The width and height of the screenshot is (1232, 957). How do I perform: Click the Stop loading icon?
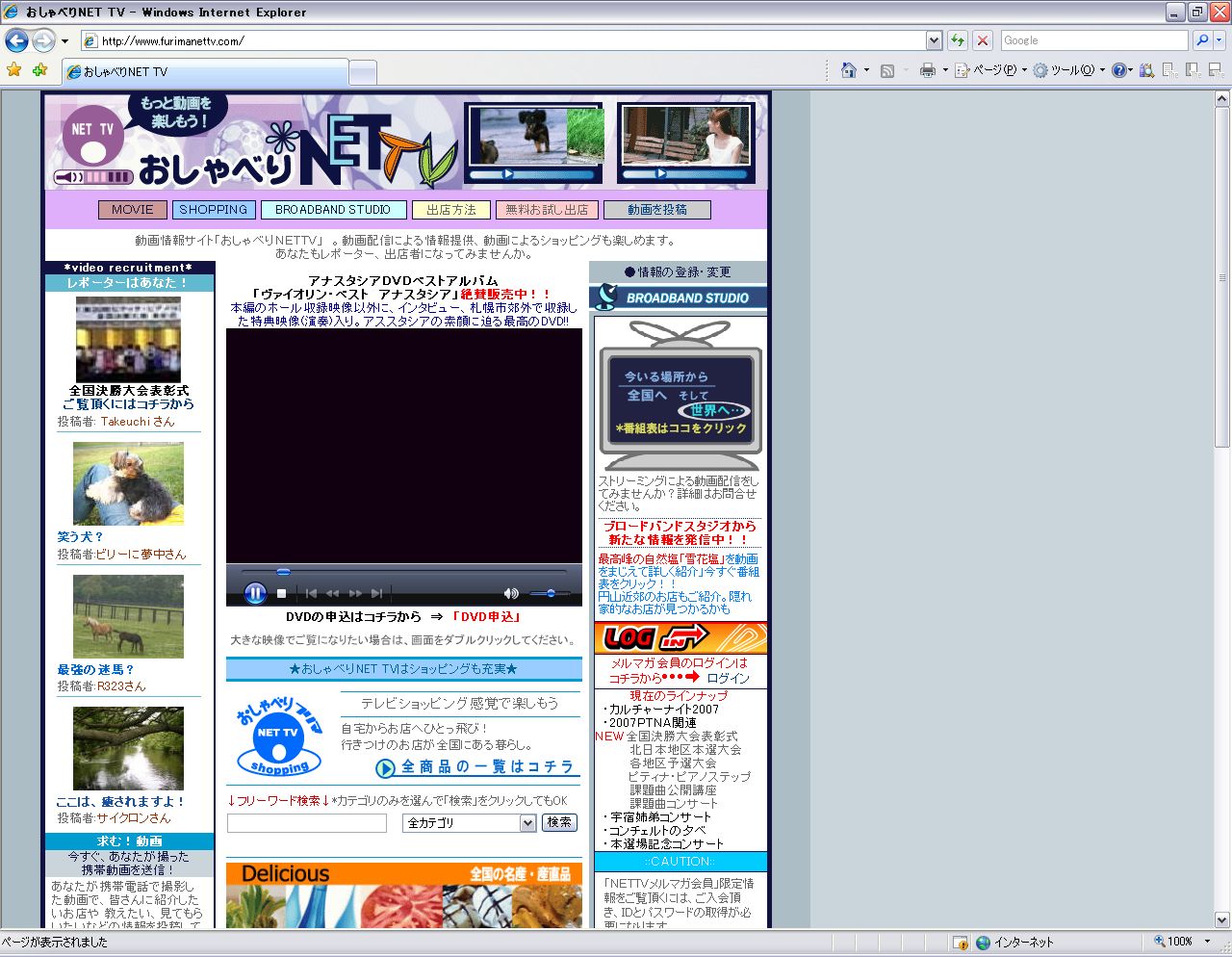(982, 40)
